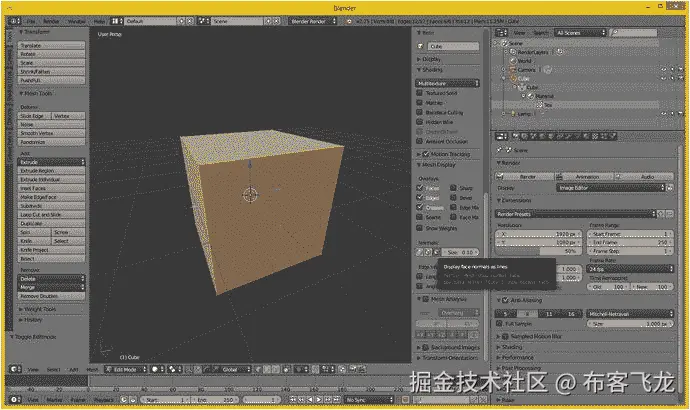Click the Loop Cut and Slide button
This screenshot has width=690, height=410.
pyautogui.click(x=51, y=215)
